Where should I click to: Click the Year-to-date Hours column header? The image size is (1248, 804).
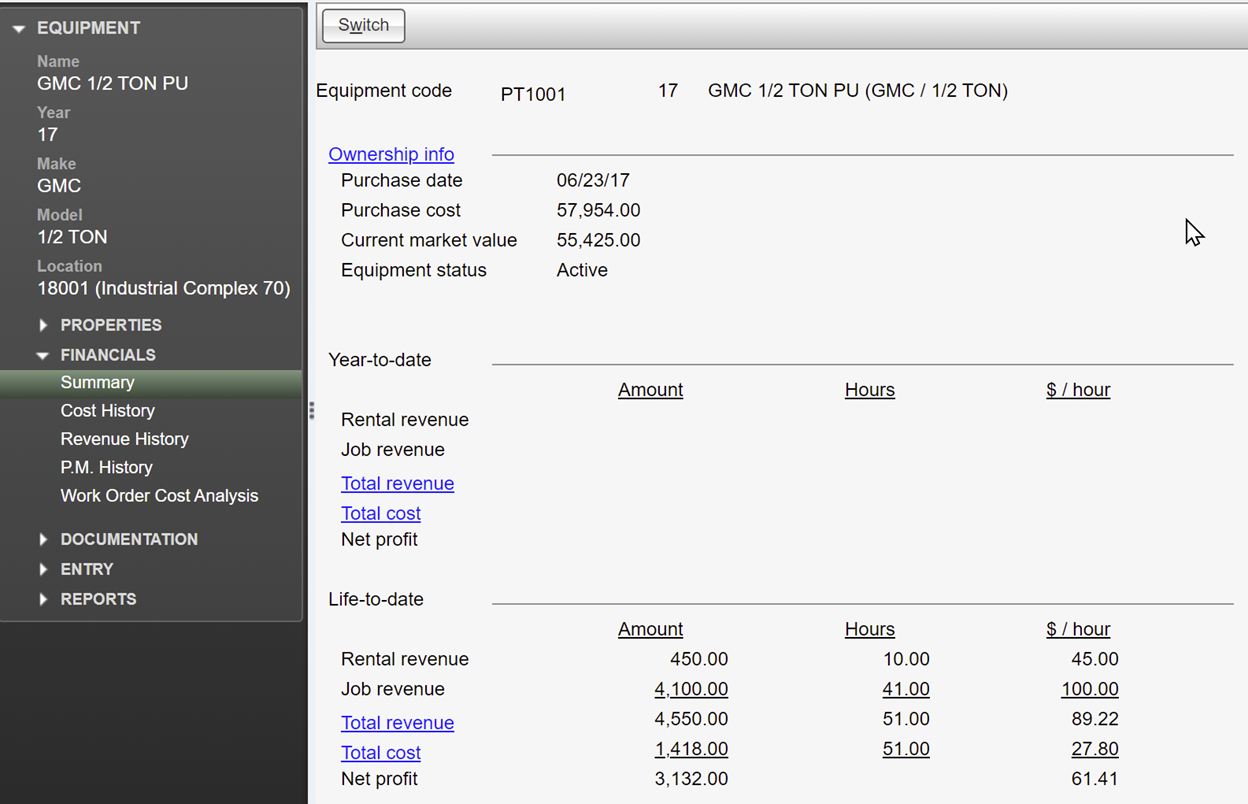870,390
